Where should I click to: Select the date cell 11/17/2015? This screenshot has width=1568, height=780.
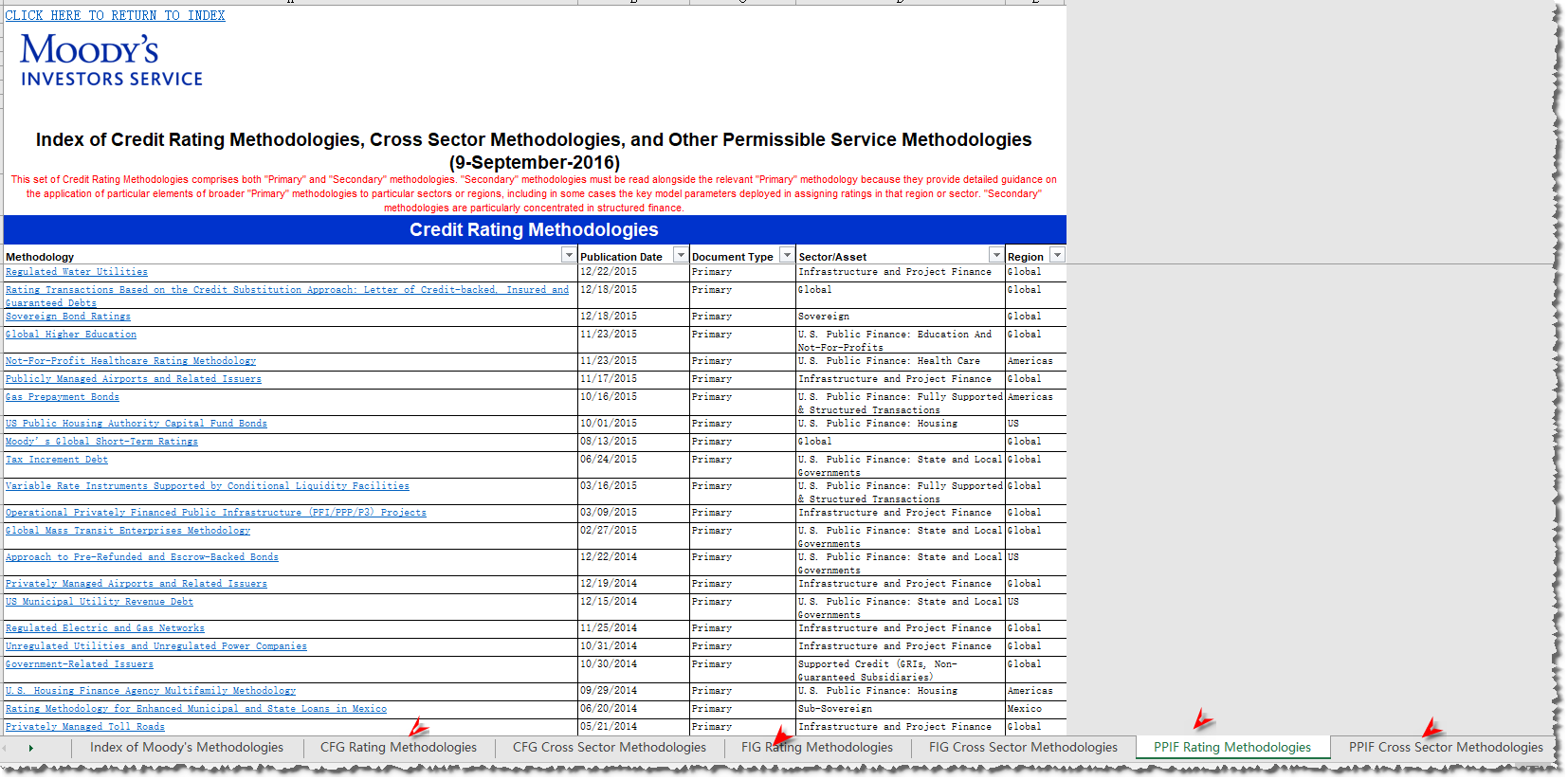(x=633, y=380)
